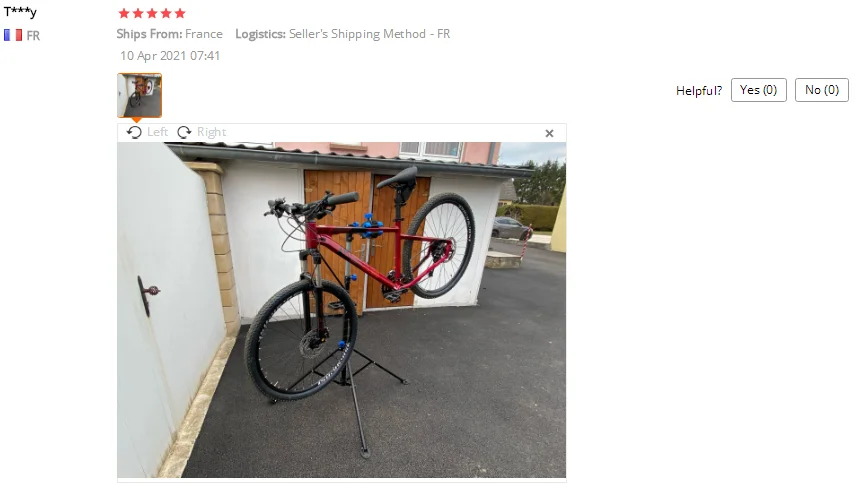
Task: Rotate the photo left with the counterclockwise arrow
Action: 134,132
